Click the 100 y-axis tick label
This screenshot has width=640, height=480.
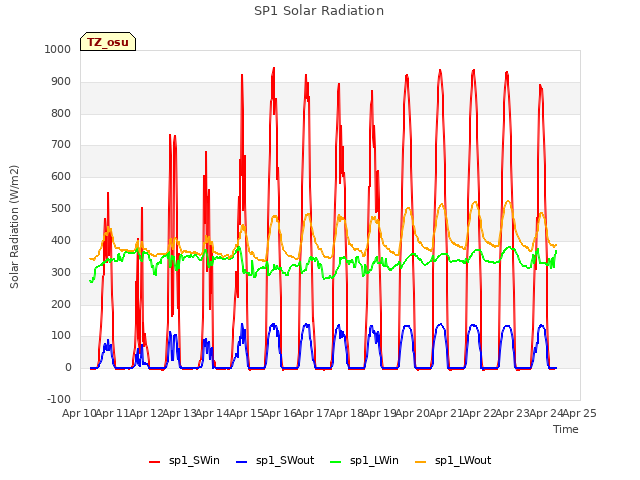tap(61, 336)
